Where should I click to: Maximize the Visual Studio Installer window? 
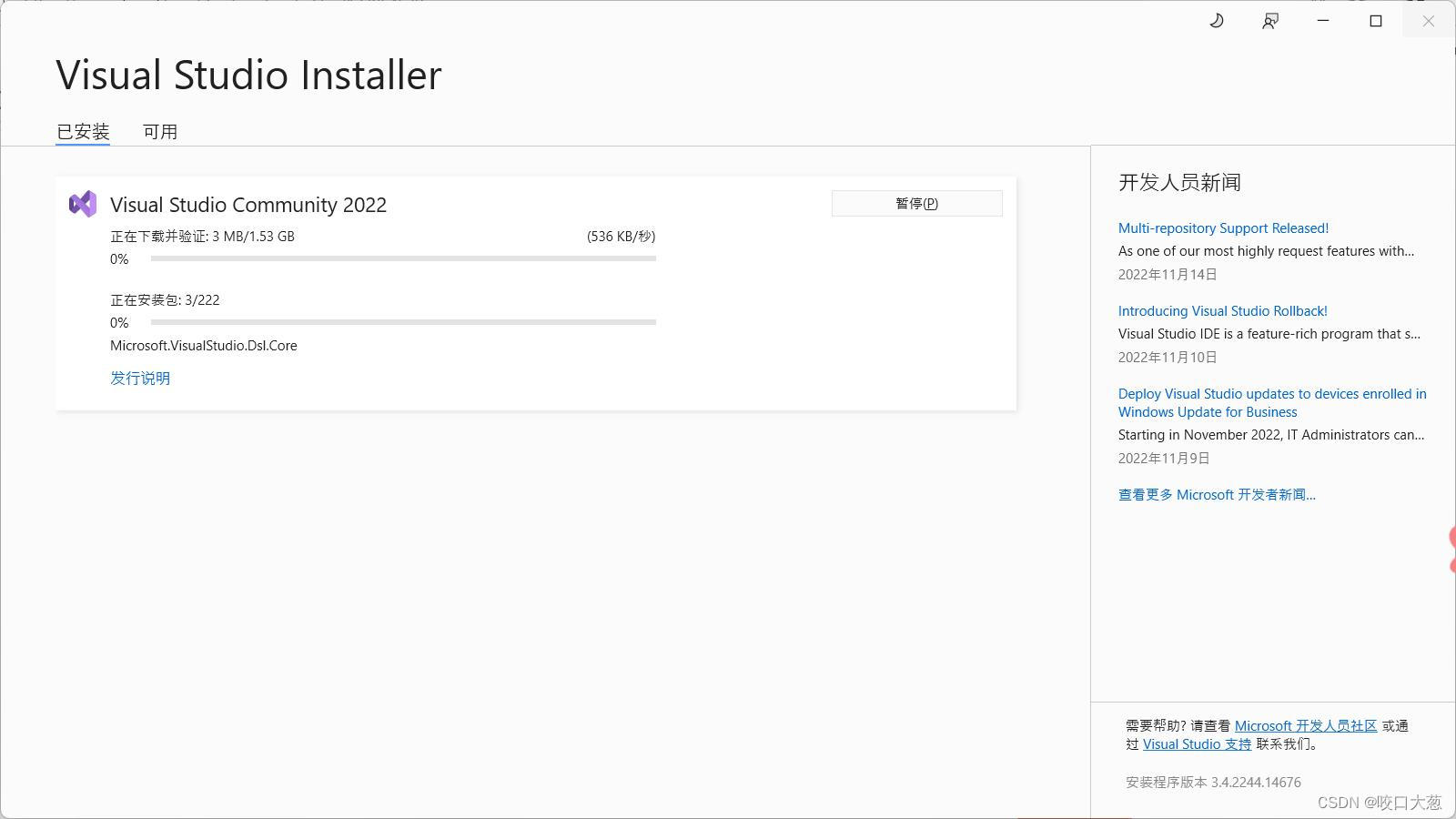[x=1376, y=21]
